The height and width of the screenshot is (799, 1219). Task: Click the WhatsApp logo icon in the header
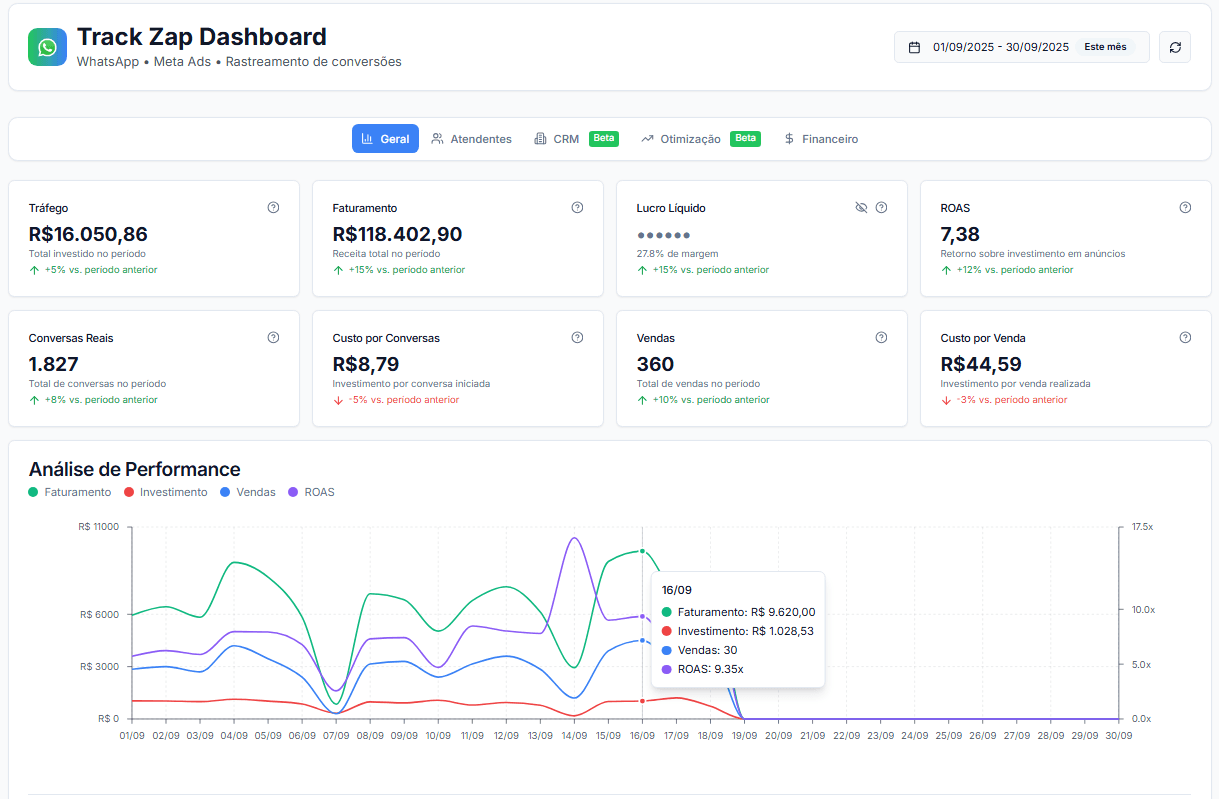46,46
